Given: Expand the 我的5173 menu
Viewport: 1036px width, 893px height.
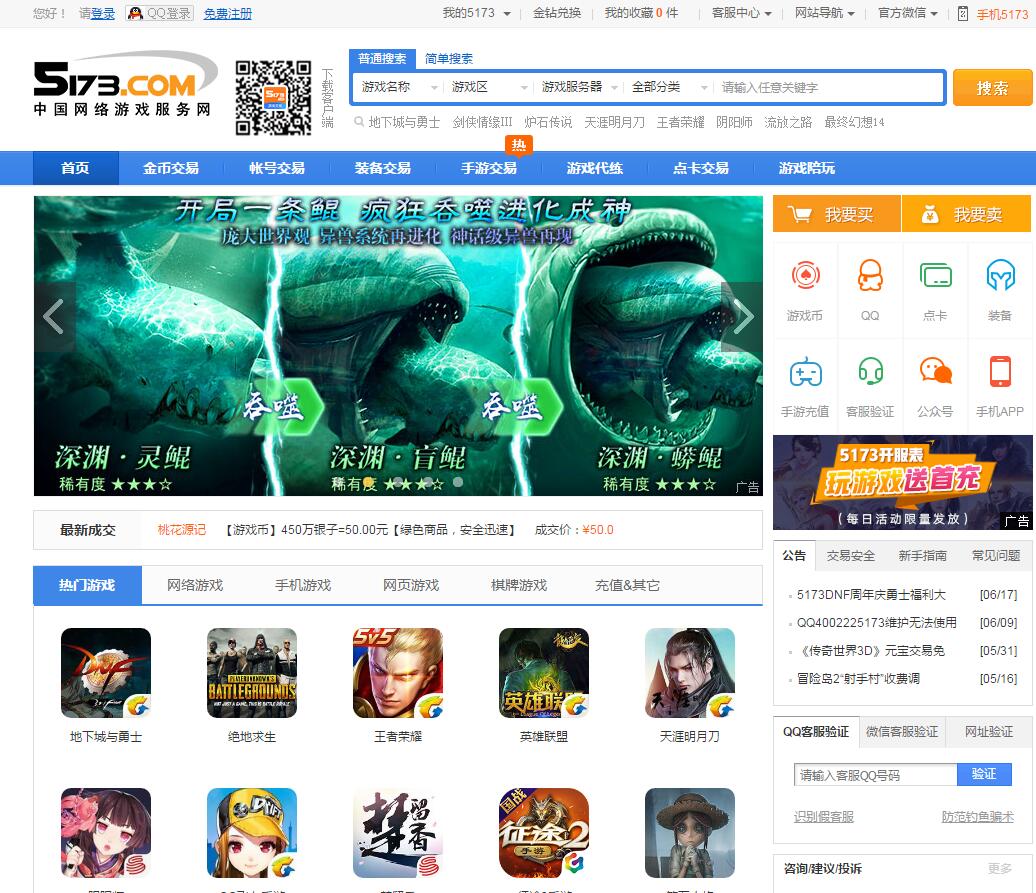Looking at the screenshot, I should (476, 13).
